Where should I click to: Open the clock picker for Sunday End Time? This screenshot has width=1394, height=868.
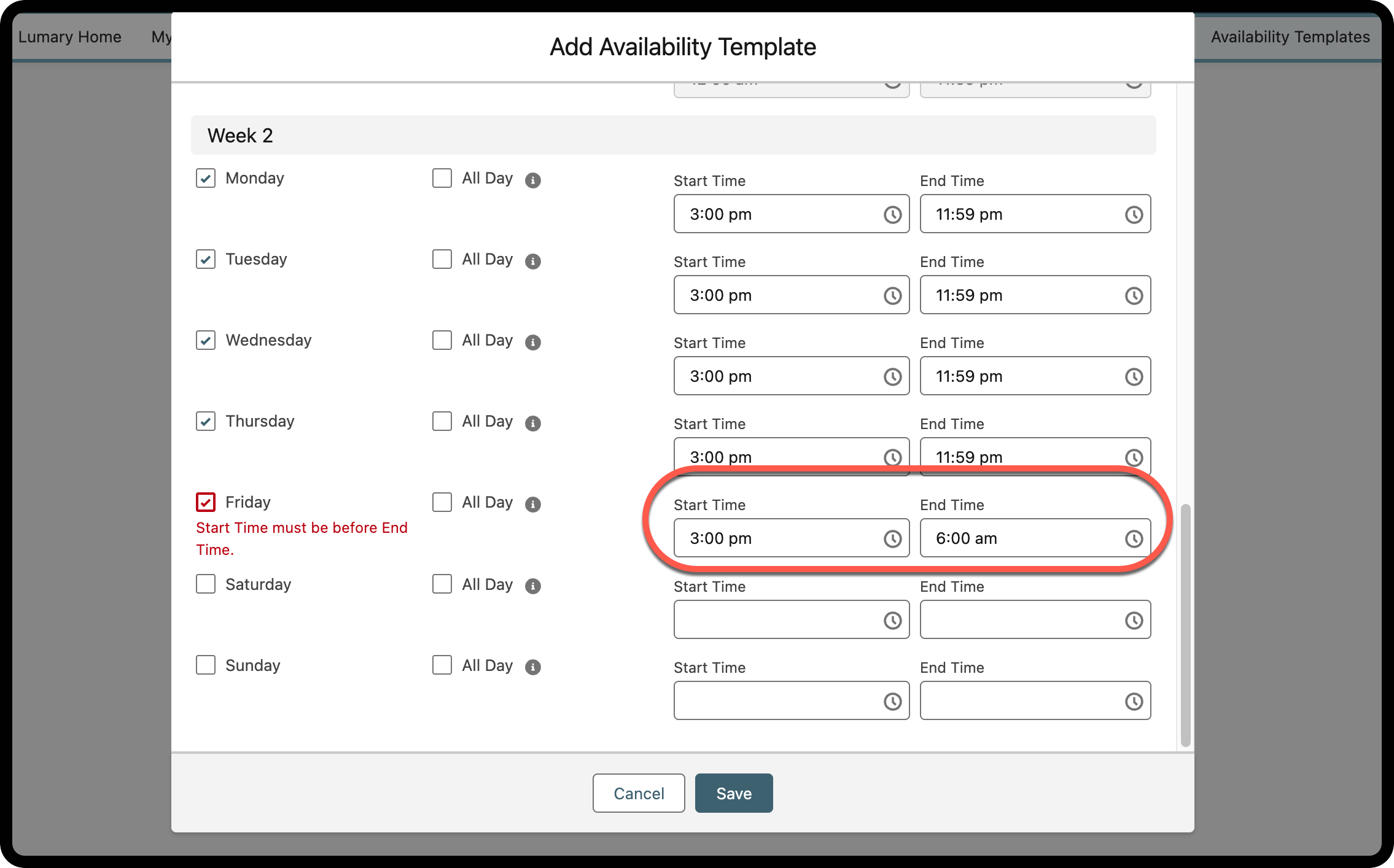tap(1133, 700)
